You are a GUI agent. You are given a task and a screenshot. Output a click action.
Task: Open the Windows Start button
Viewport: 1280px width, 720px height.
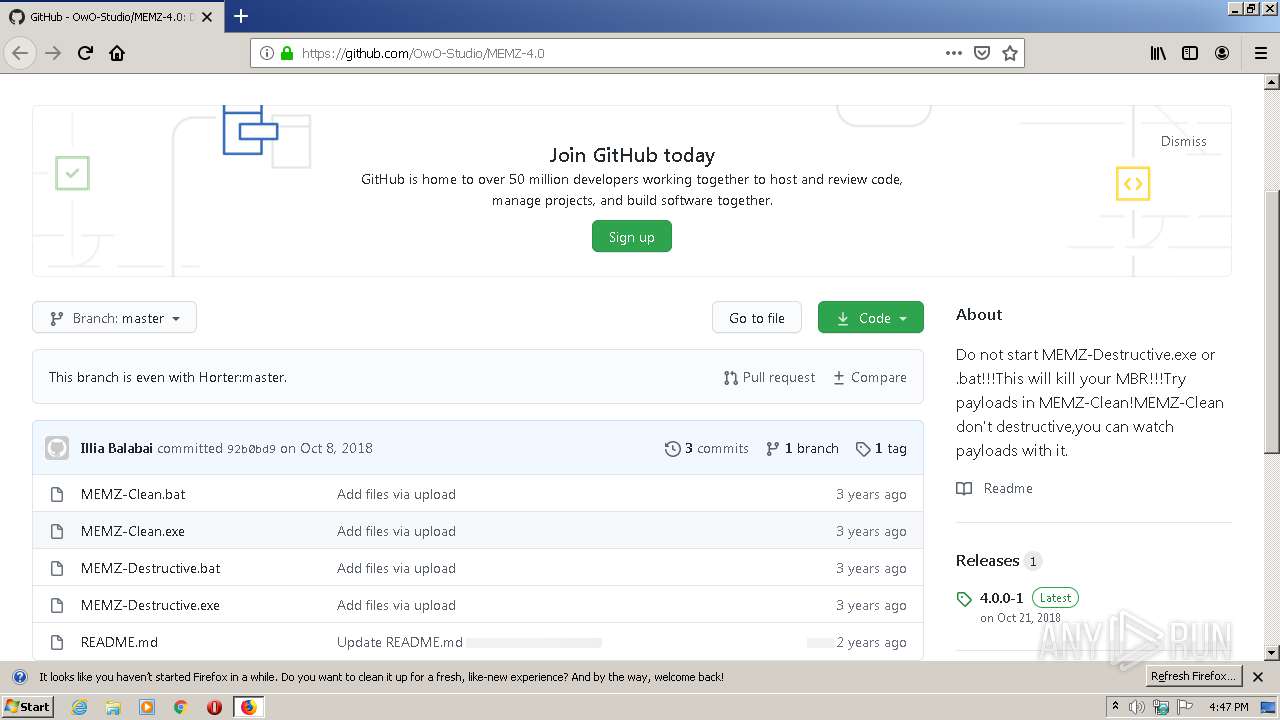pyautogui.click(x=27, y=706)
